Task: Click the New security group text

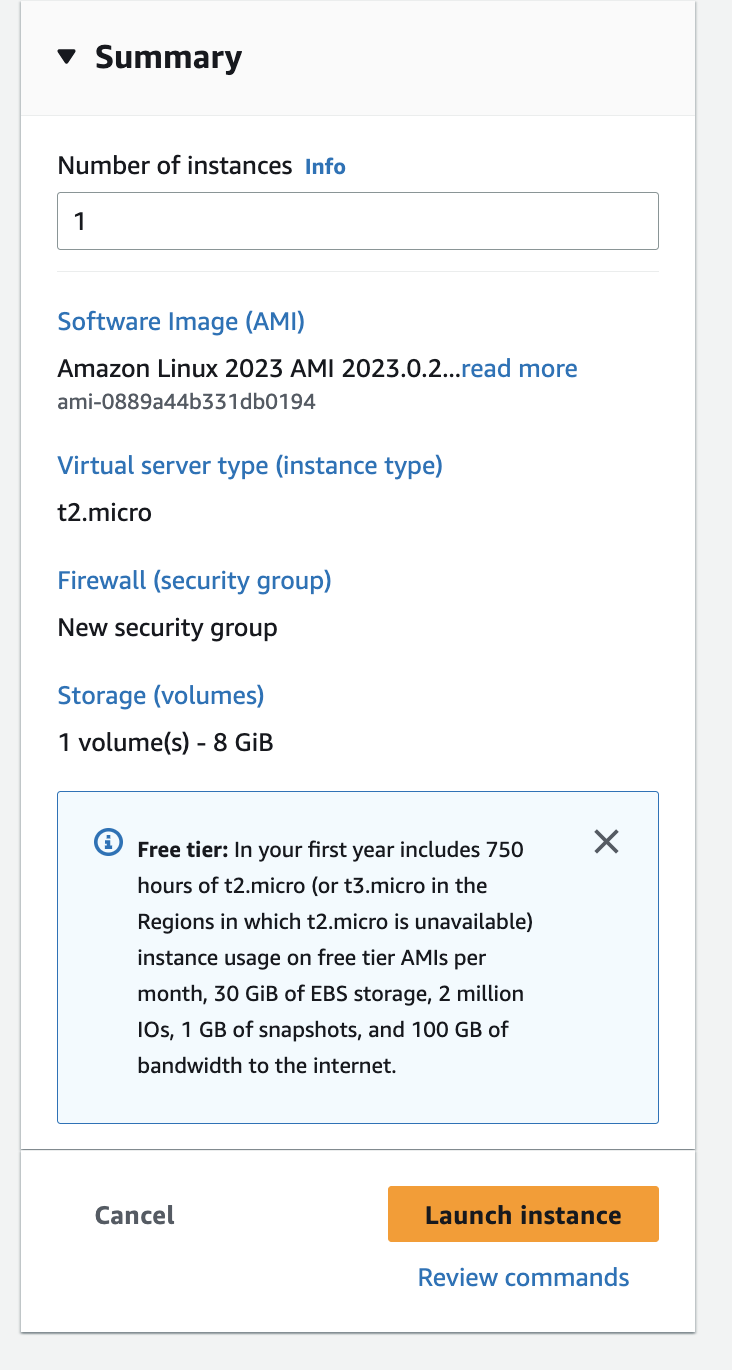Action: click(168, 628)
